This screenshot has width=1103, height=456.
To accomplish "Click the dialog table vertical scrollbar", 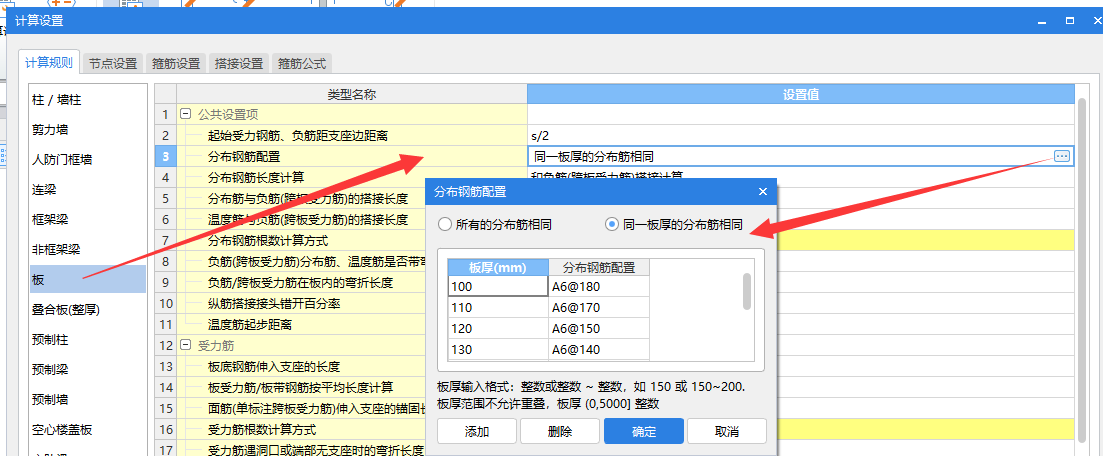I will click(x=747, y=291).
